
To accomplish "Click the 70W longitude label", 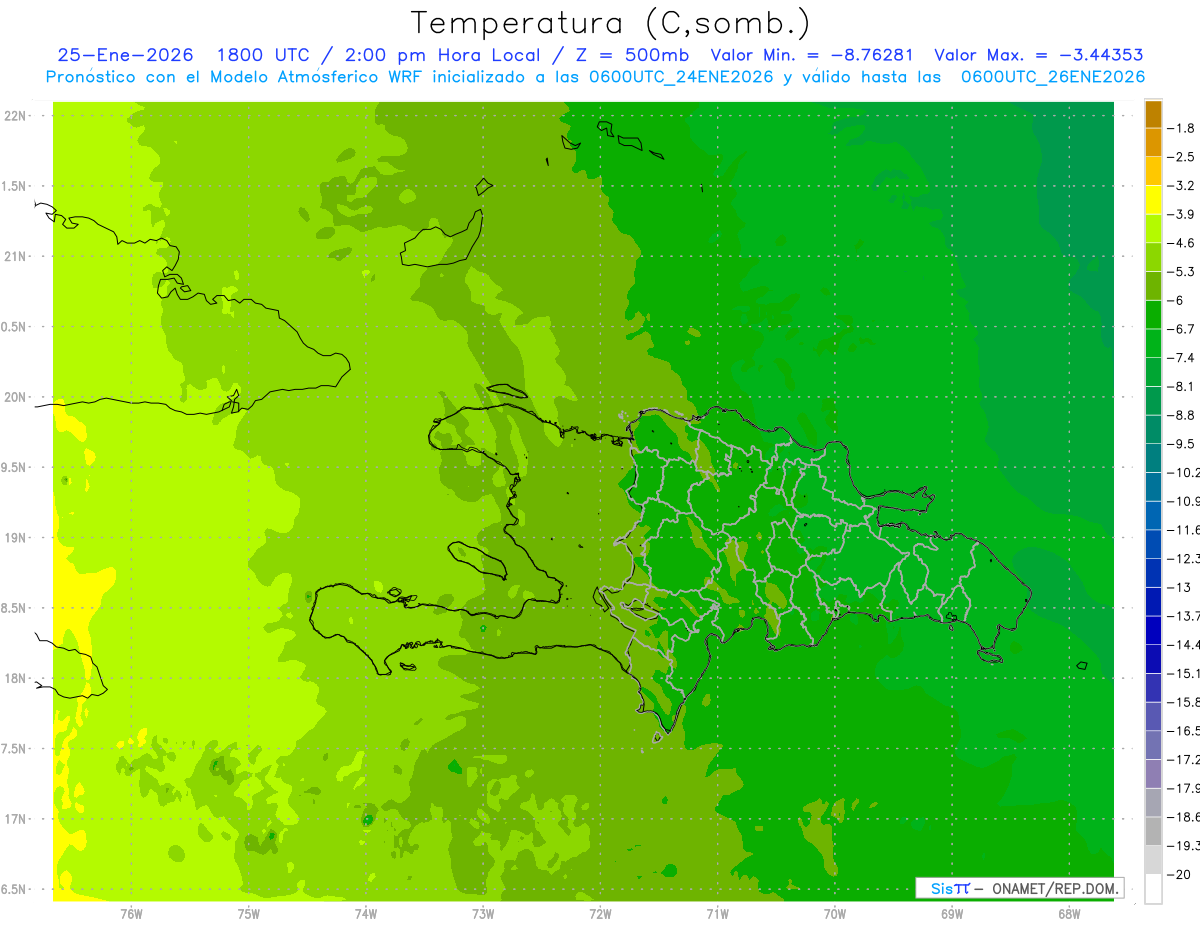I will pos(835,914).
